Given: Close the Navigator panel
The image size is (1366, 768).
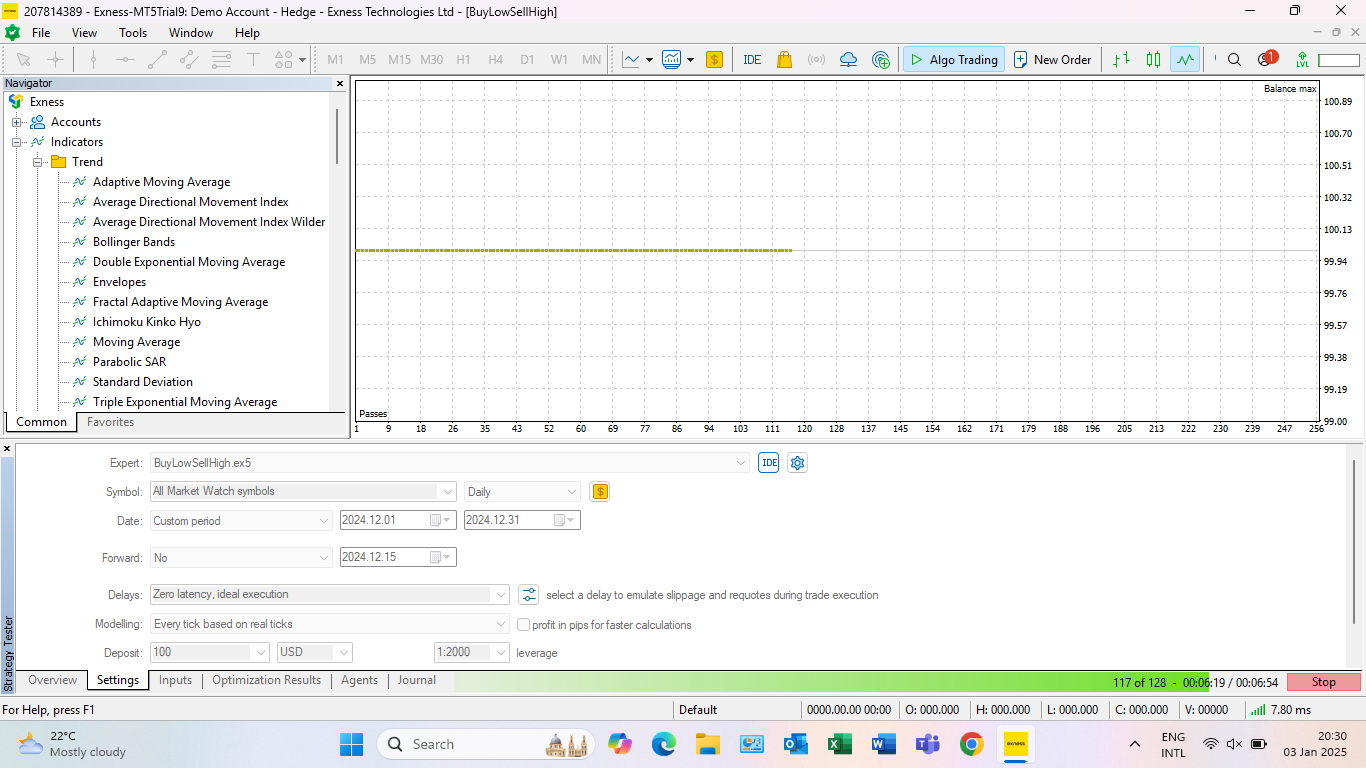Looking at the screenshot, I should [340, 84].
